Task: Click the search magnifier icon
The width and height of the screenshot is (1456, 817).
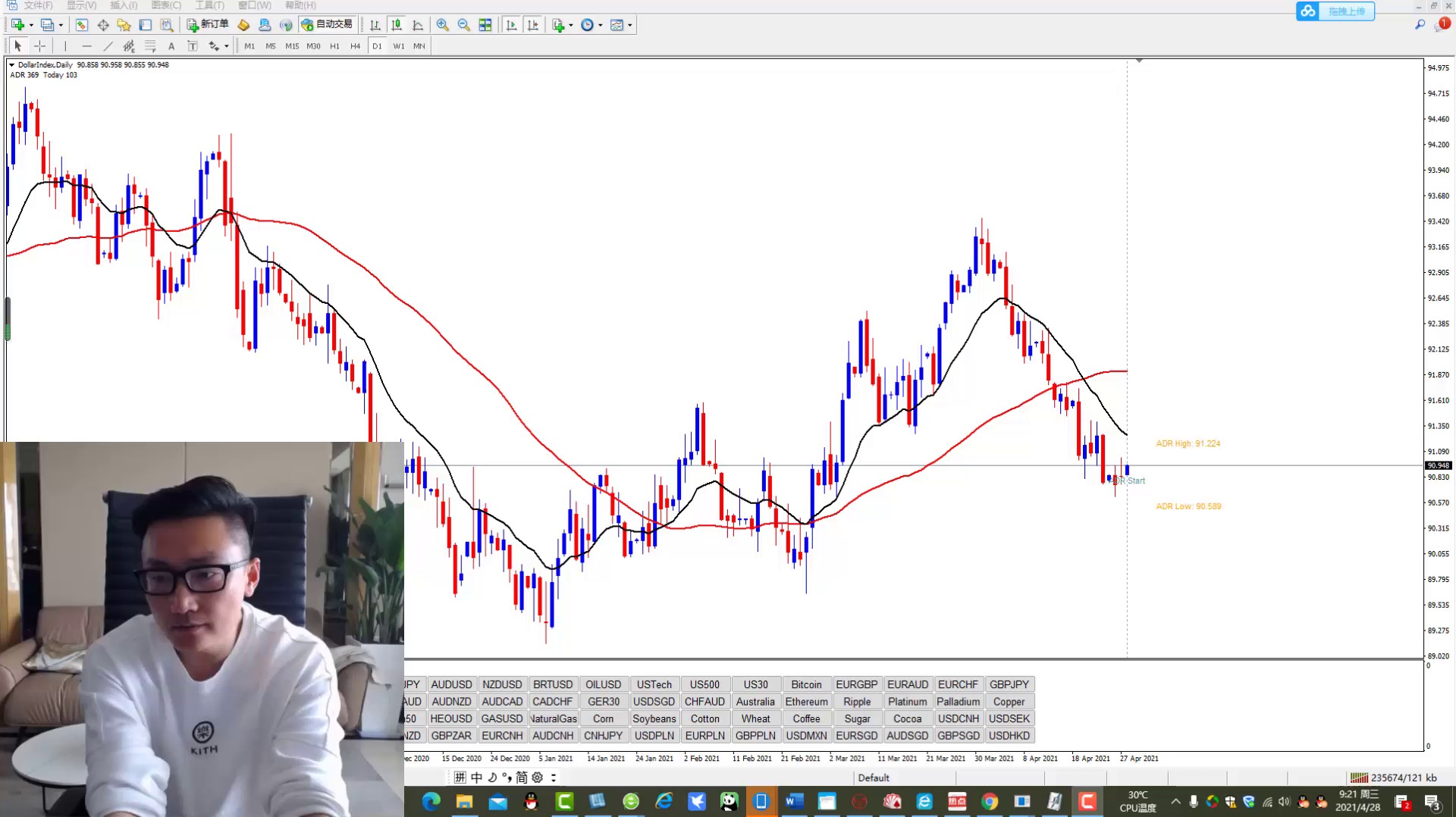Action: 1420,25
